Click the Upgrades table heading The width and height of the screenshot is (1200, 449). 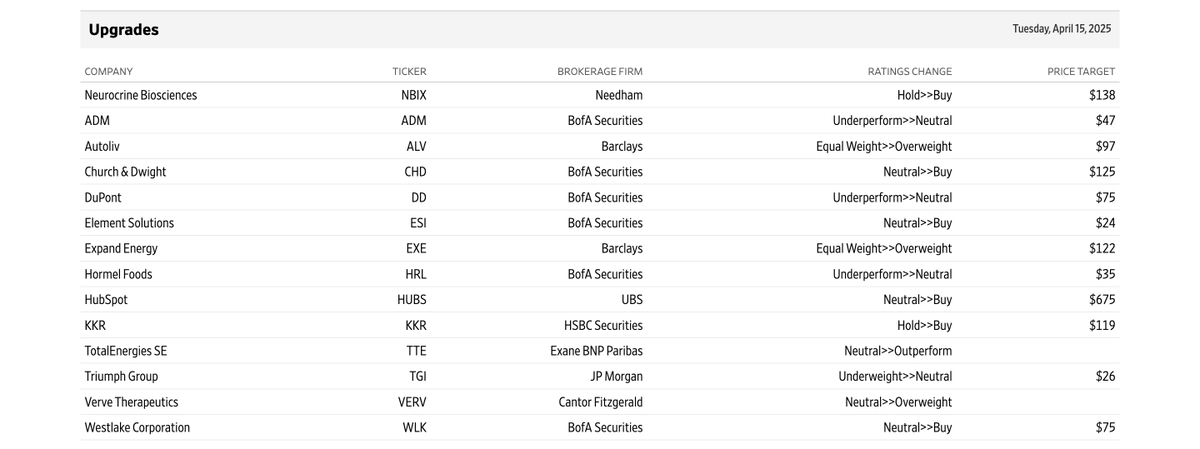tap(124, 30)
